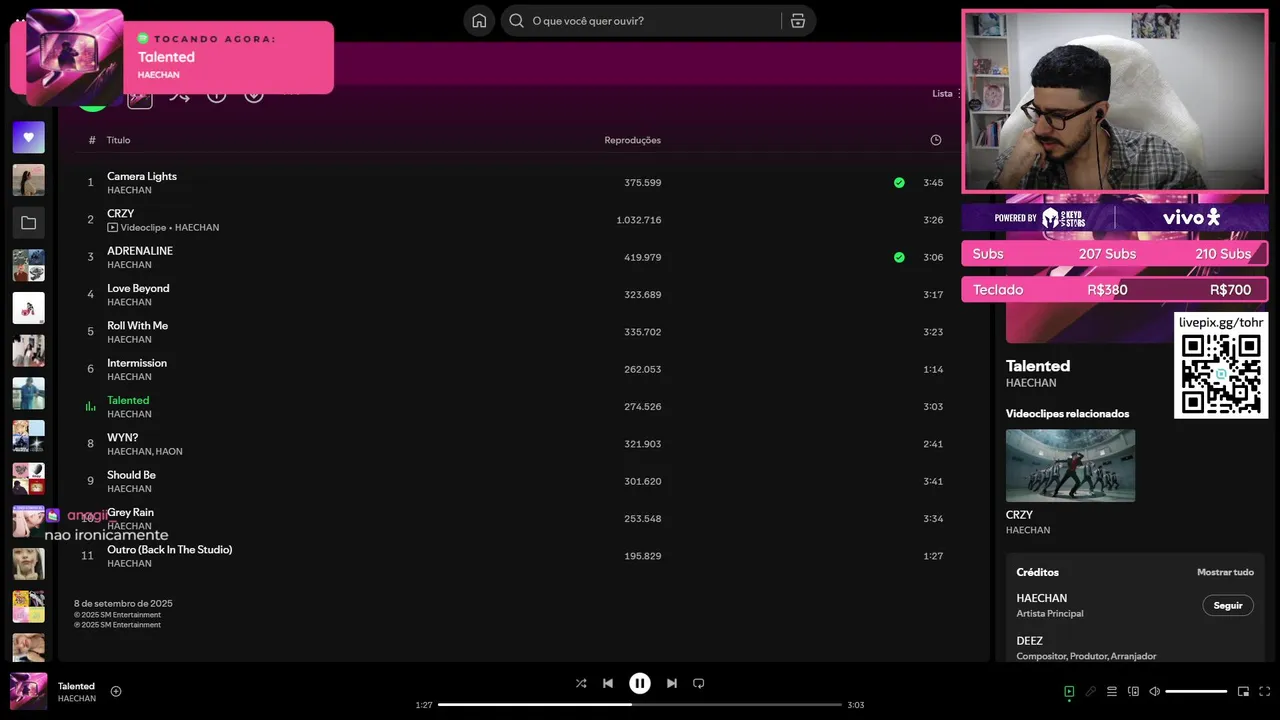Screen dimensions: 1280x720
Task: Open the HAECHAN artist link in the player bar
Action: (77, 699)
